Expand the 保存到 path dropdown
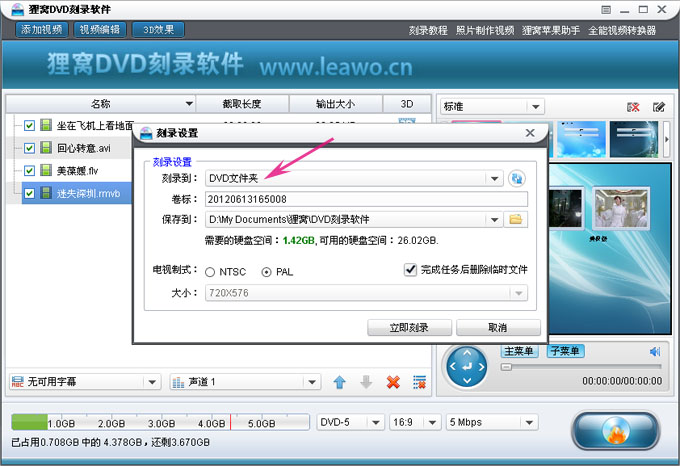 (x=494, y=220)
